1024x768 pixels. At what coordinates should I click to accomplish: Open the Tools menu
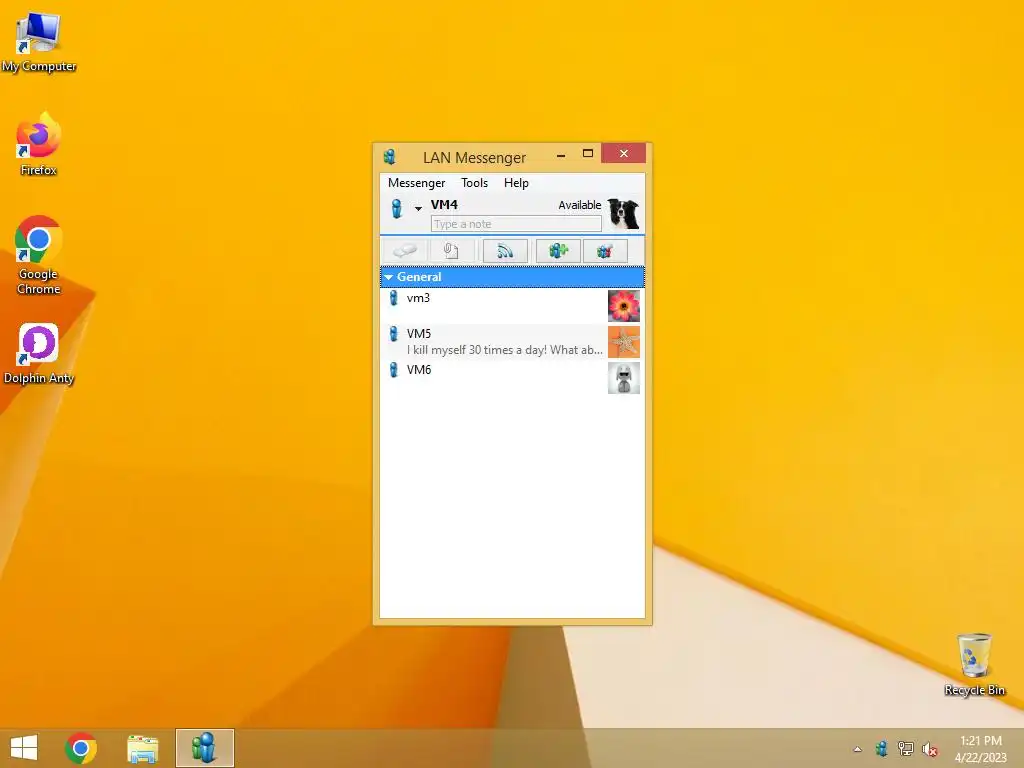(x=474, y=183)
